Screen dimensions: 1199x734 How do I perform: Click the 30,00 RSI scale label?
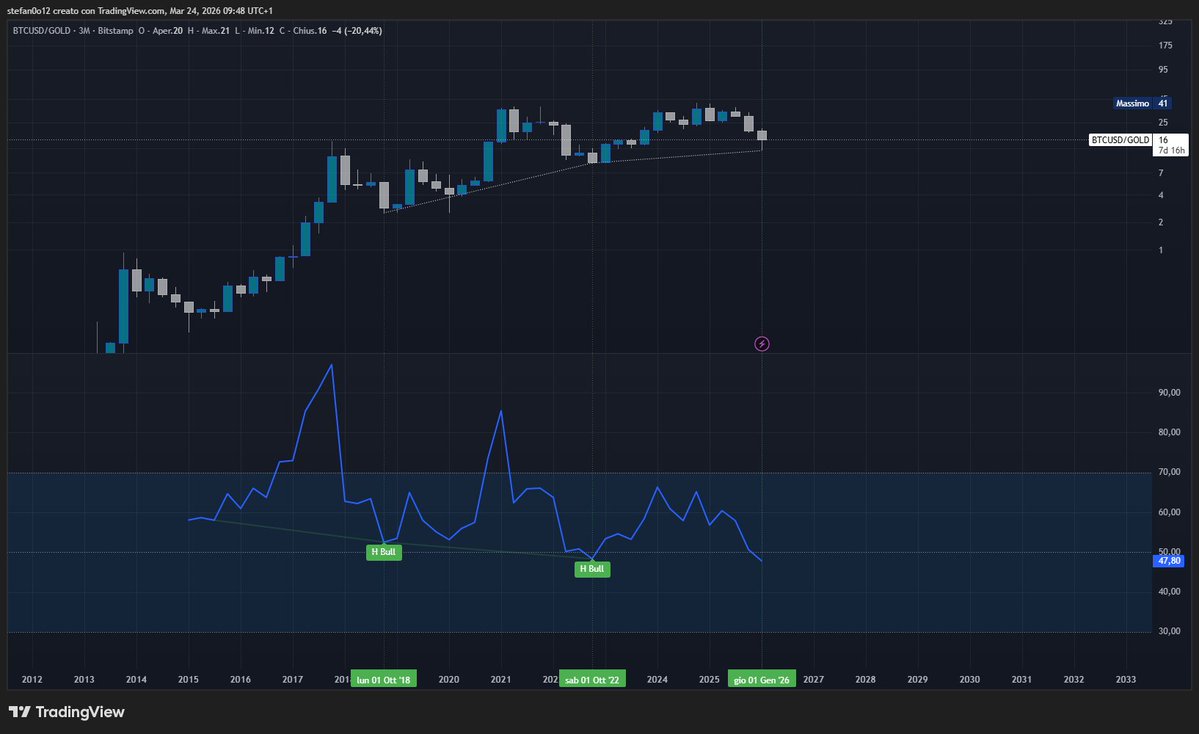[1169, 631]
